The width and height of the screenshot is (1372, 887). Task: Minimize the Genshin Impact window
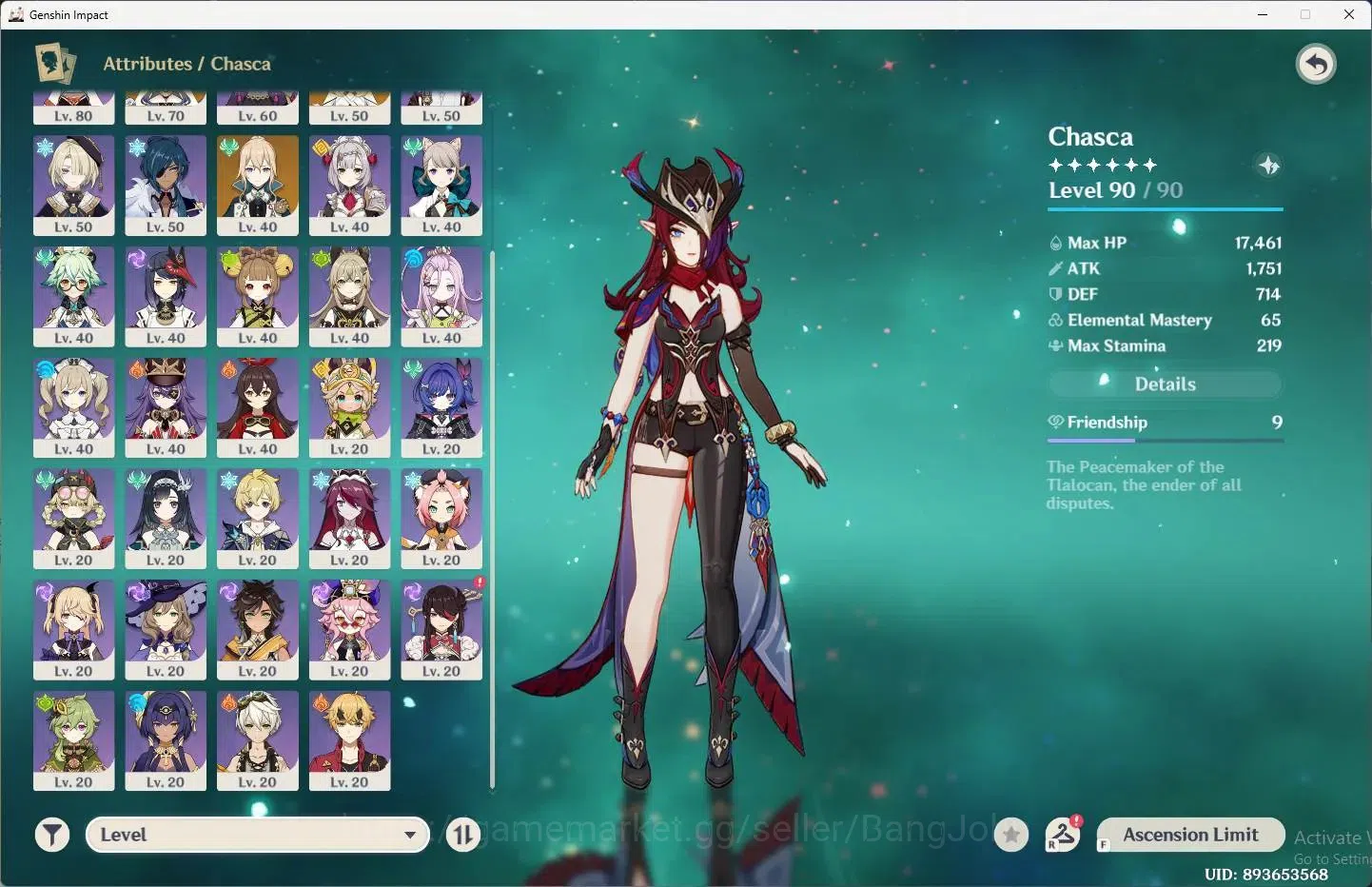pyautogui.click(x=1263, y=14)
